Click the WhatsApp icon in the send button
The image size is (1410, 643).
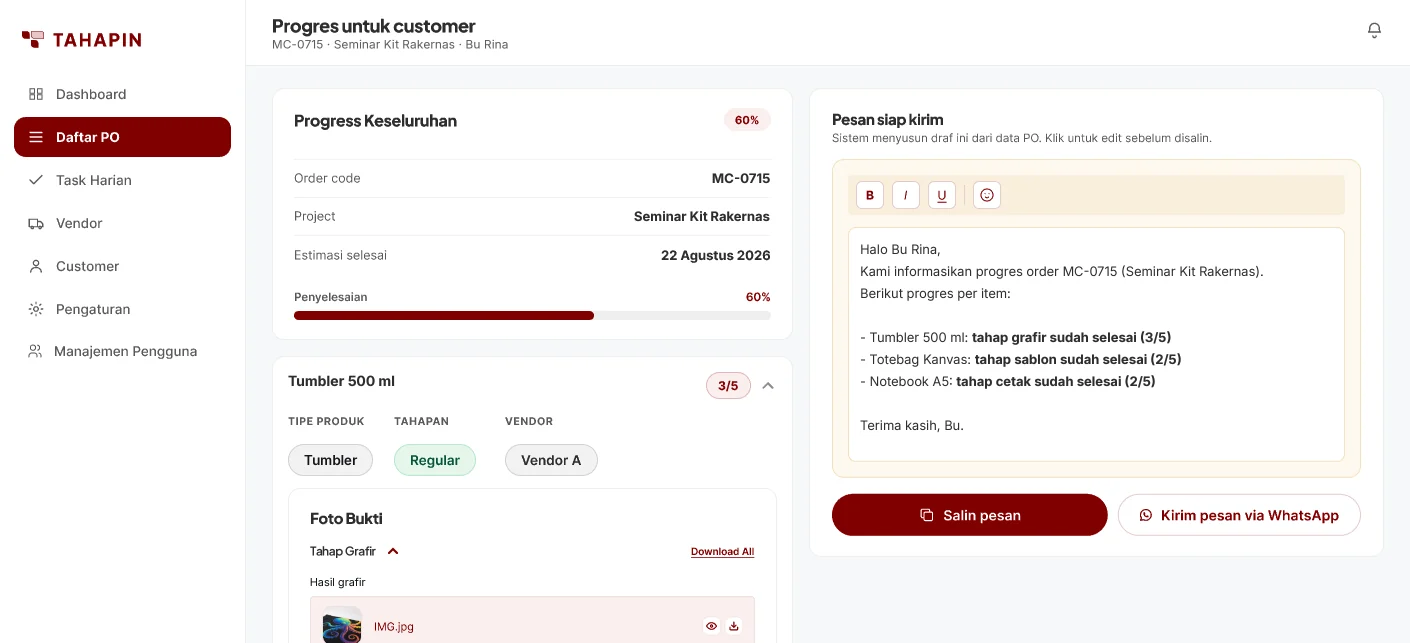tap(1146, 515)
